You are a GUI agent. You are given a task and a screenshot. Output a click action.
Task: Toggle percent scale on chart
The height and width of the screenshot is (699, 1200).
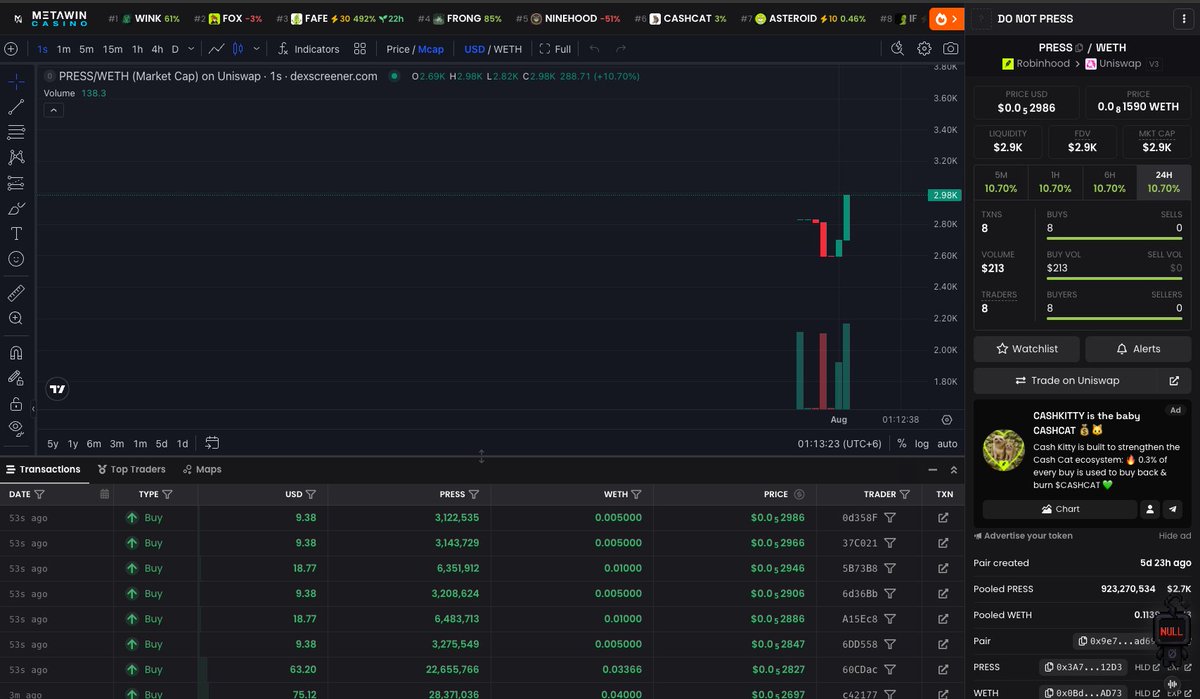coord(902,443)
